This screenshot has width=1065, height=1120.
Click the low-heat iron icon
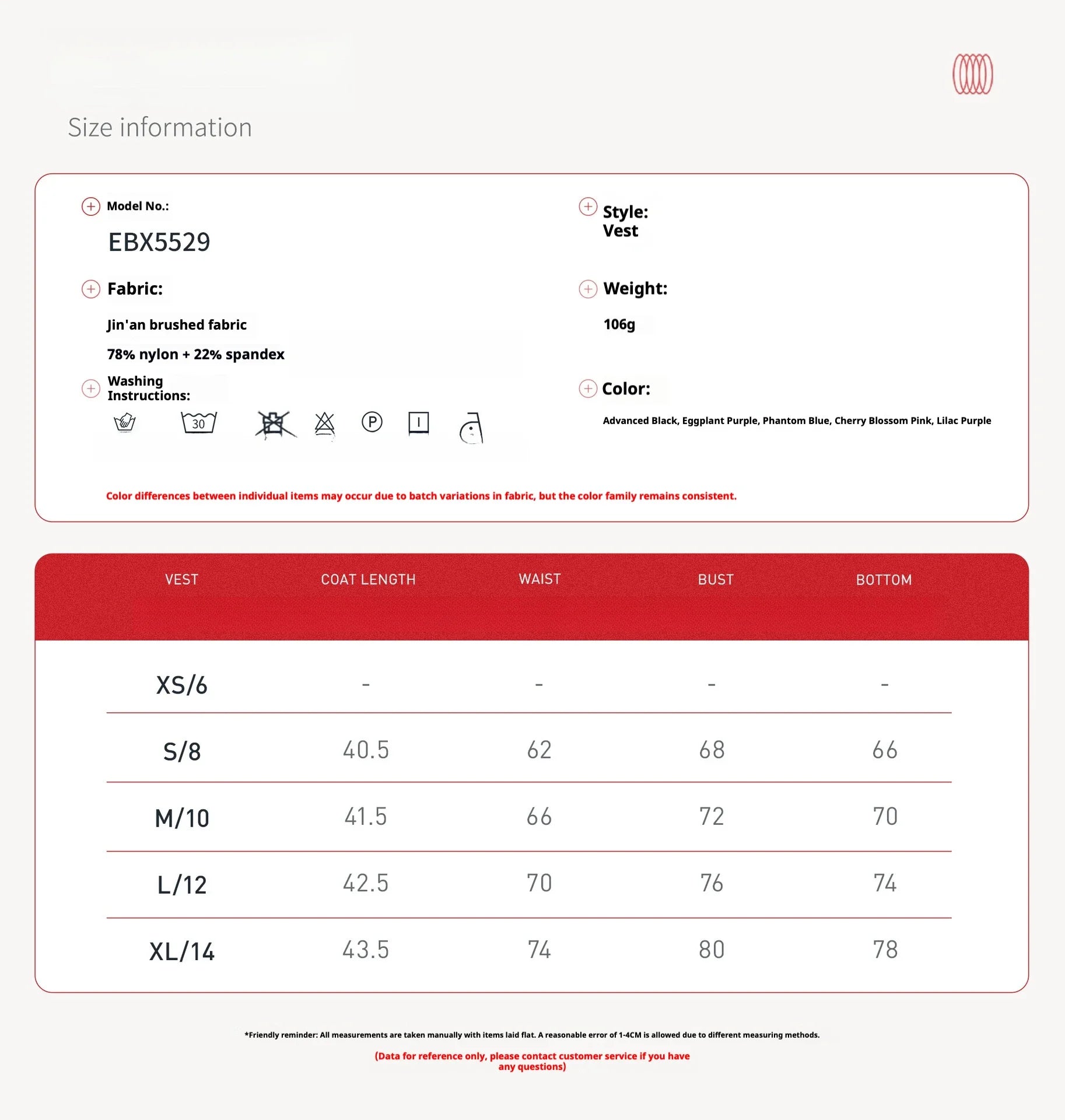pos(471,429)
